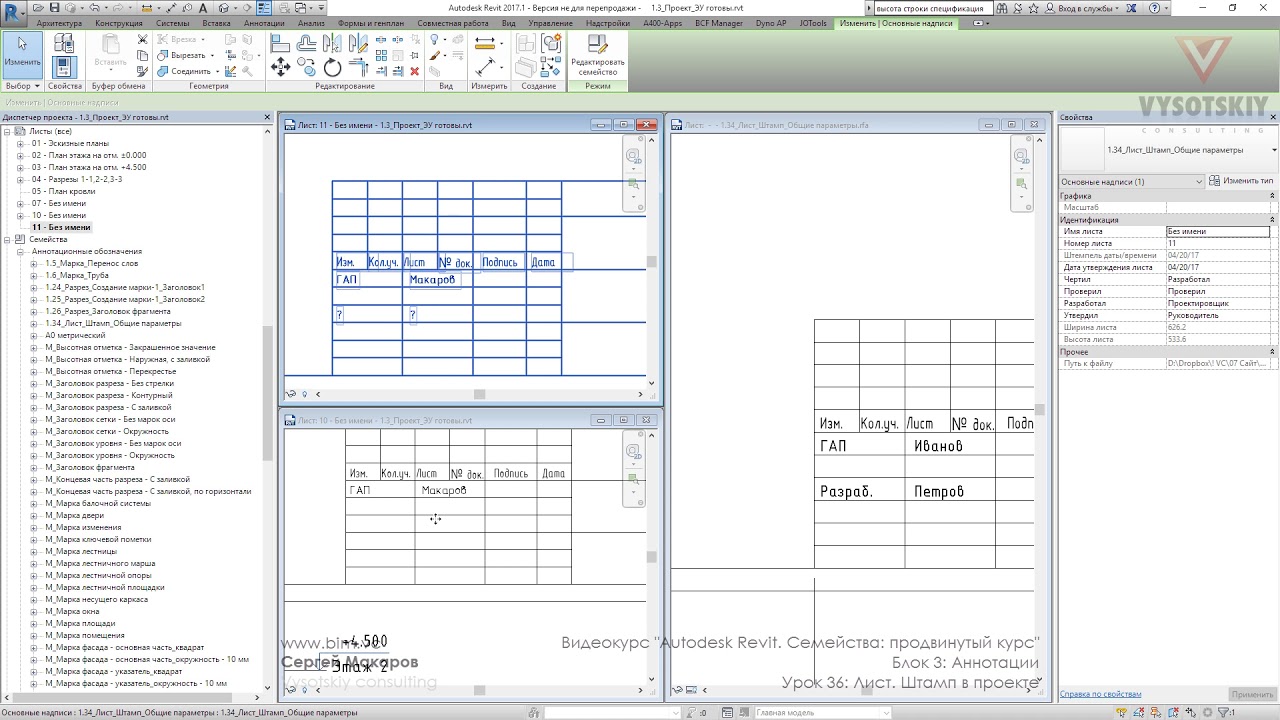Screen dimensions: 1280x720
Task: Select the Изменить (Modify) arrow tool
Action: click(x=22, y=55)
